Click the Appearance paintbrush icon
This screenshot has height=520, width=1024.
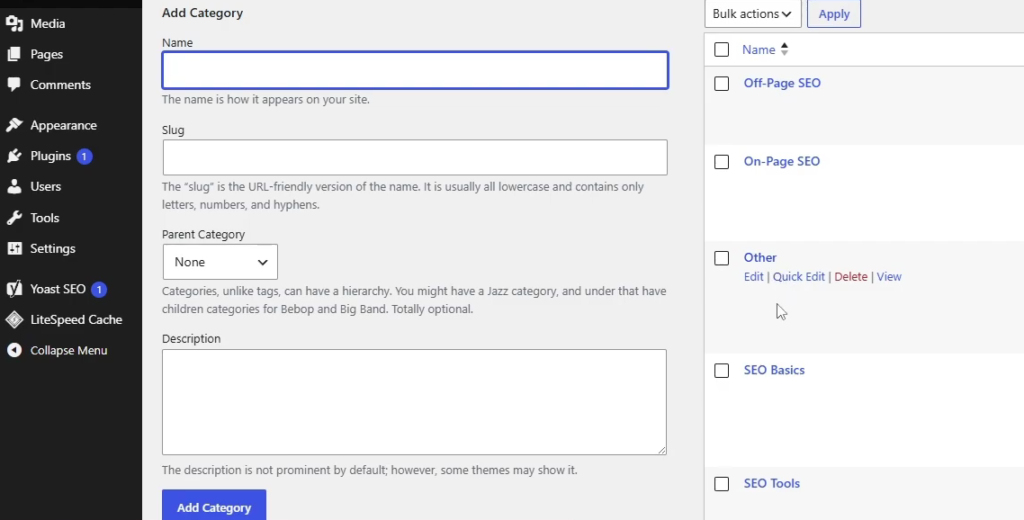[14, 125]
